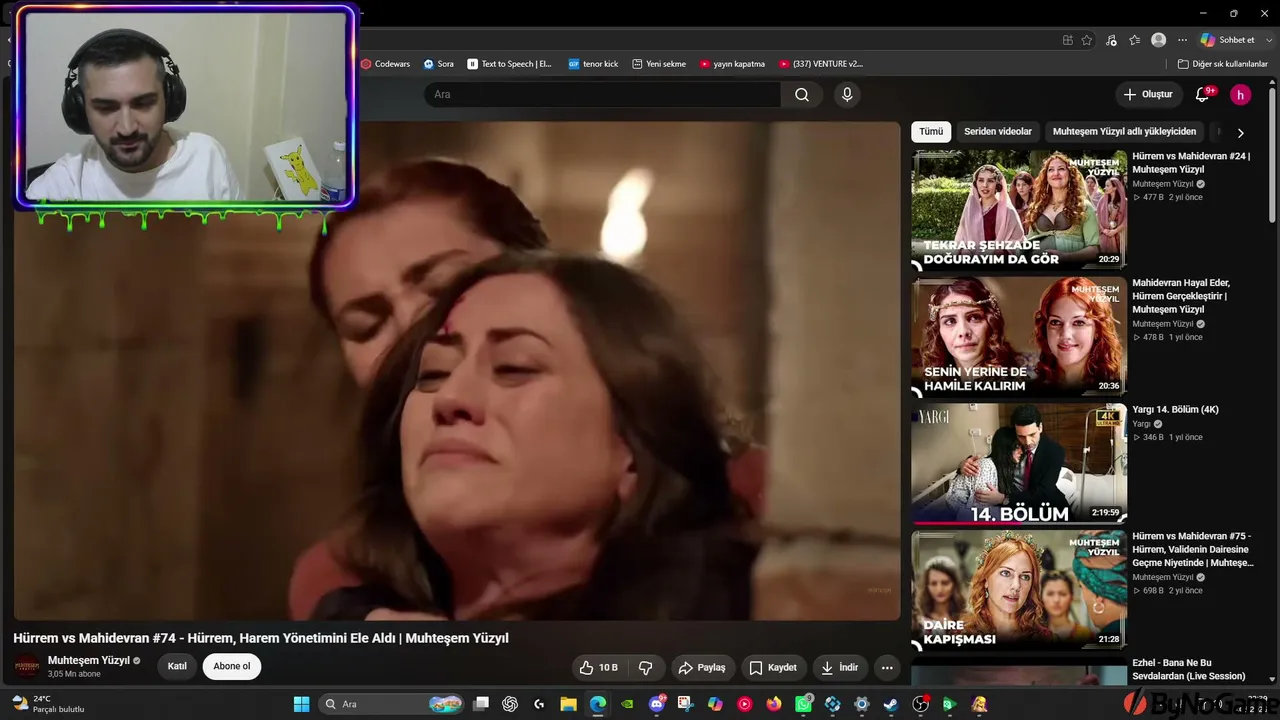Open Yargı 14. Bölüm video thumbnail
The height and width of the screenshot is (720, 1280).
coord(1019,464)
